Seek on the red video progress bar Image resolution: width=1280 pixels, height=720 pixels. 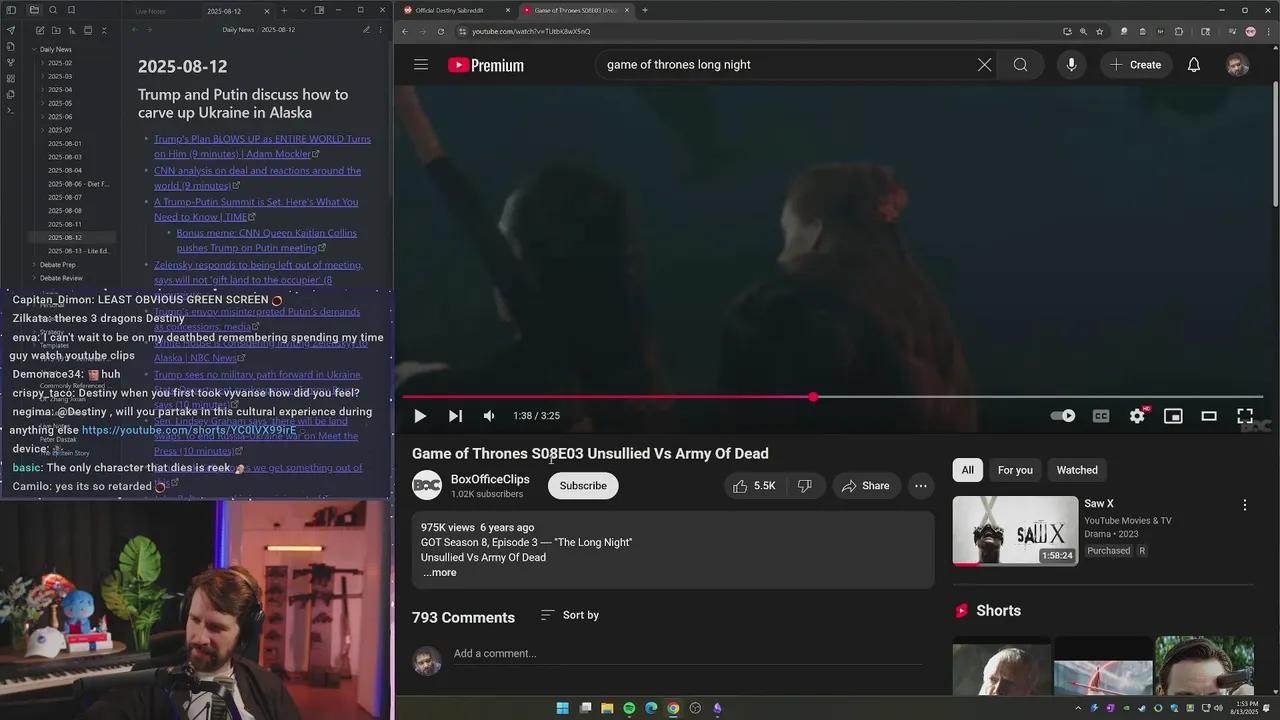pos(832,397)
